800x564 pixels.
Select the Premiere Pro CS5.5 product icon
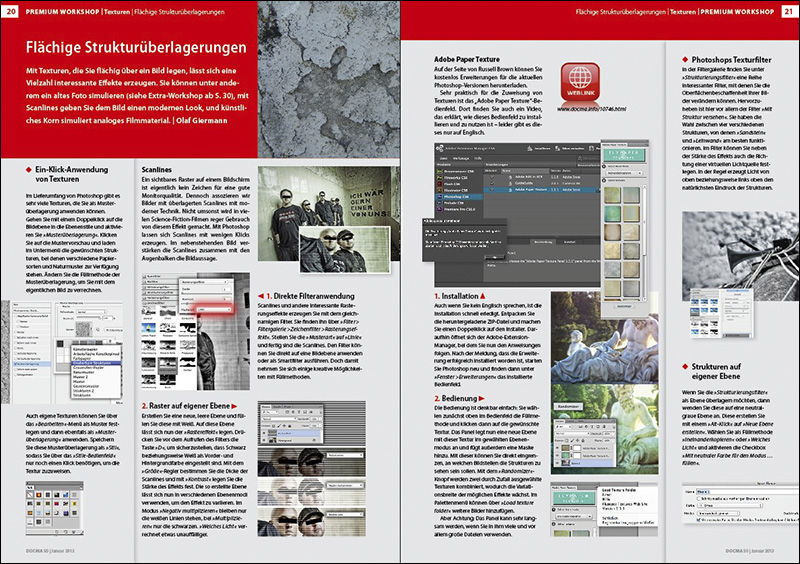coord(439,209)
